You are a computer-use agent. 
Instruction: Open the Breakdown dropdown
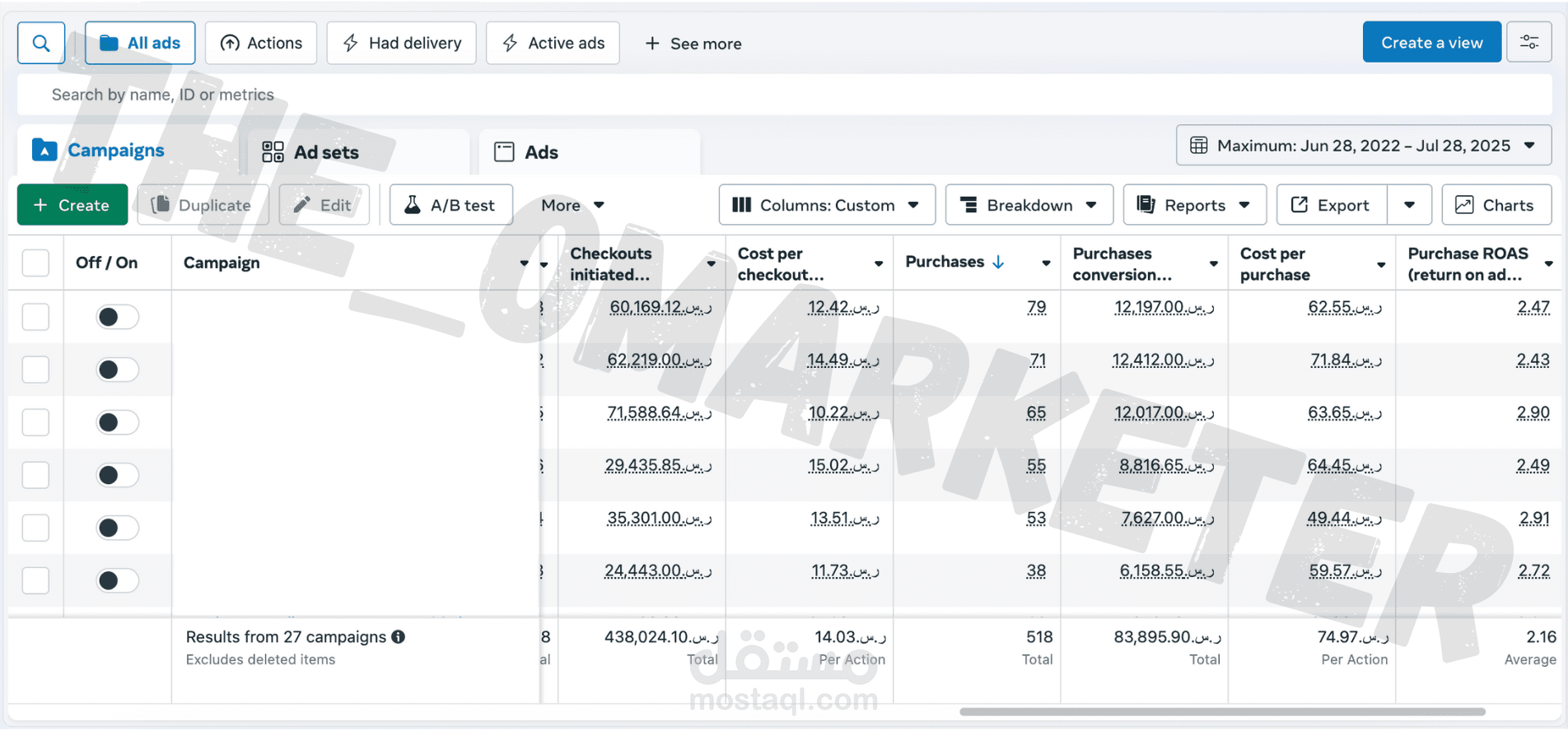1029,205
